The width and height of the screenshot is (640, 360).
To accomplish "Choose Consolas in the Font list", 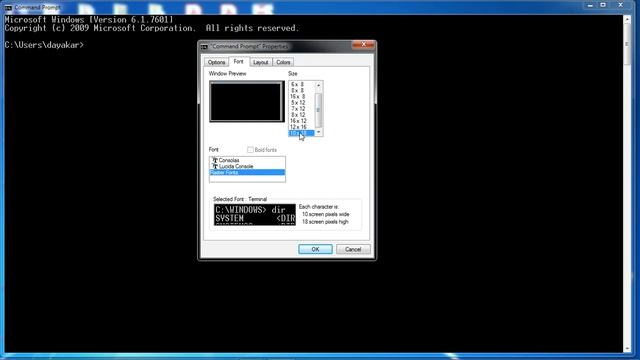I will click(247, 160).
